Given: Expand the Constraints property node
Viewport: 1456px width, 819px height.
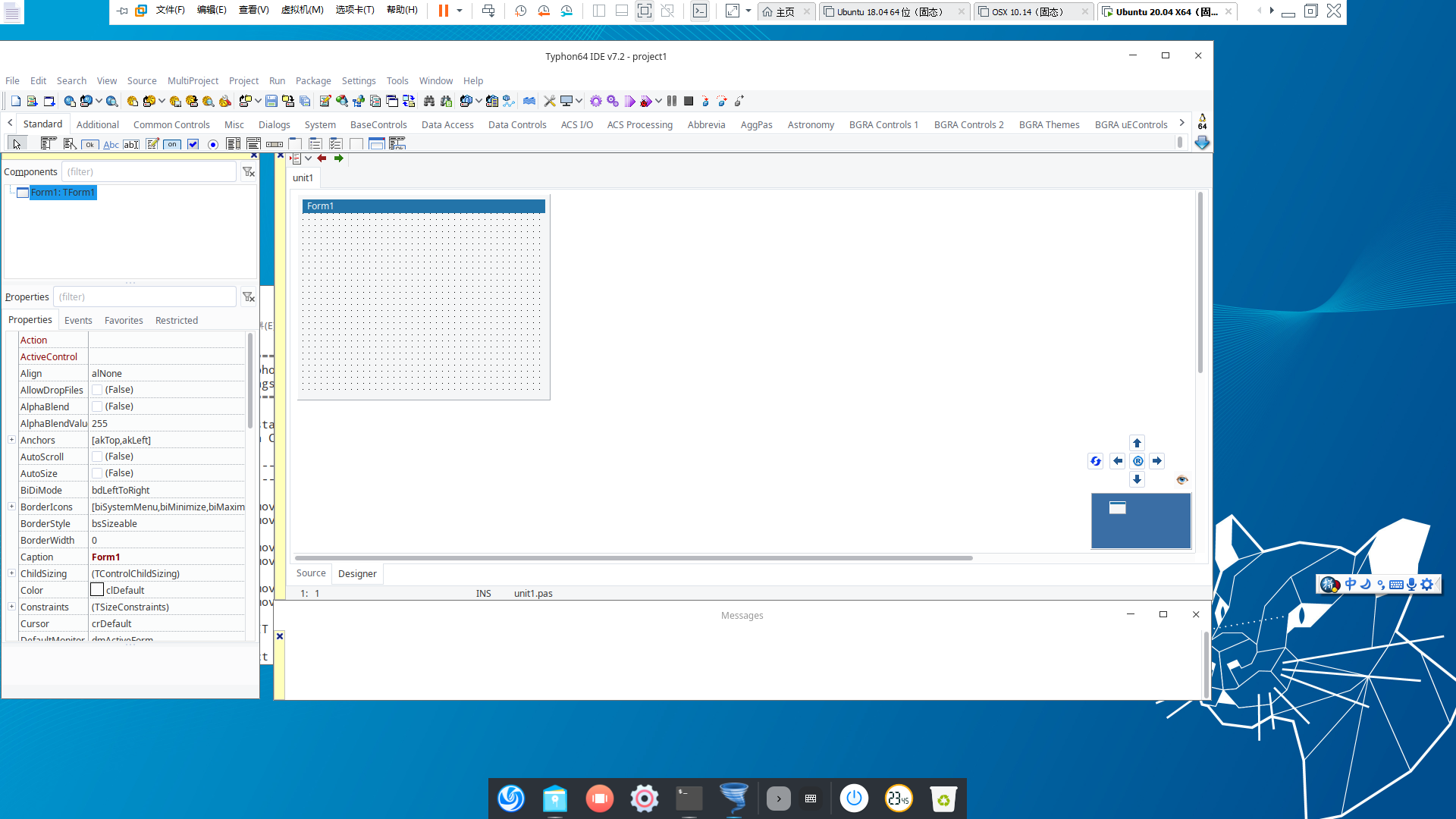Looking at the screenshot, I should [x=11, y=607].
